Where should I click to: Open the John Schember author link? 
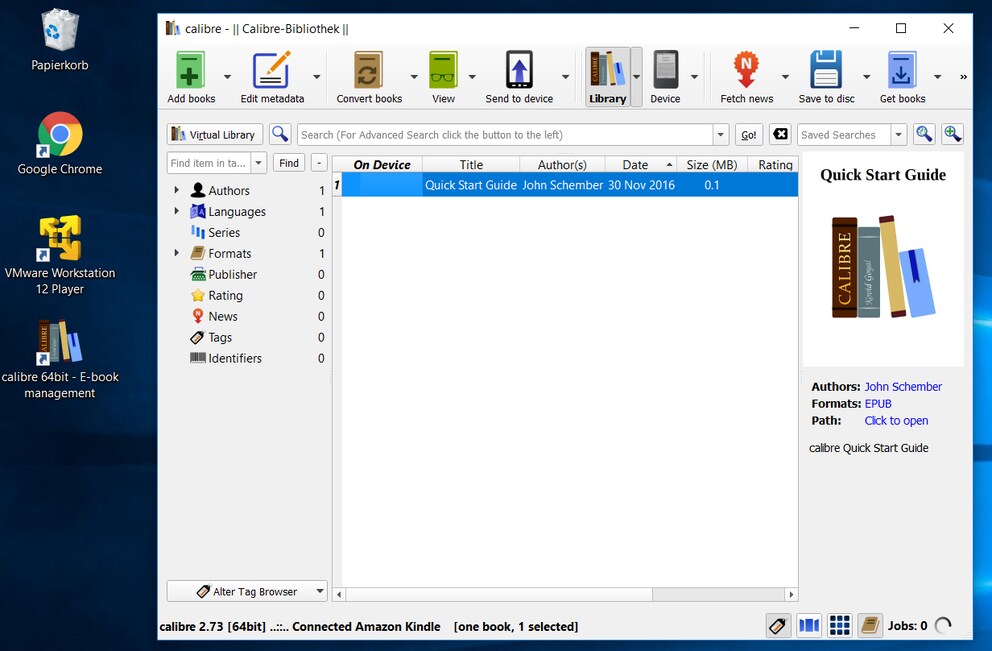[x=903, y=386]
